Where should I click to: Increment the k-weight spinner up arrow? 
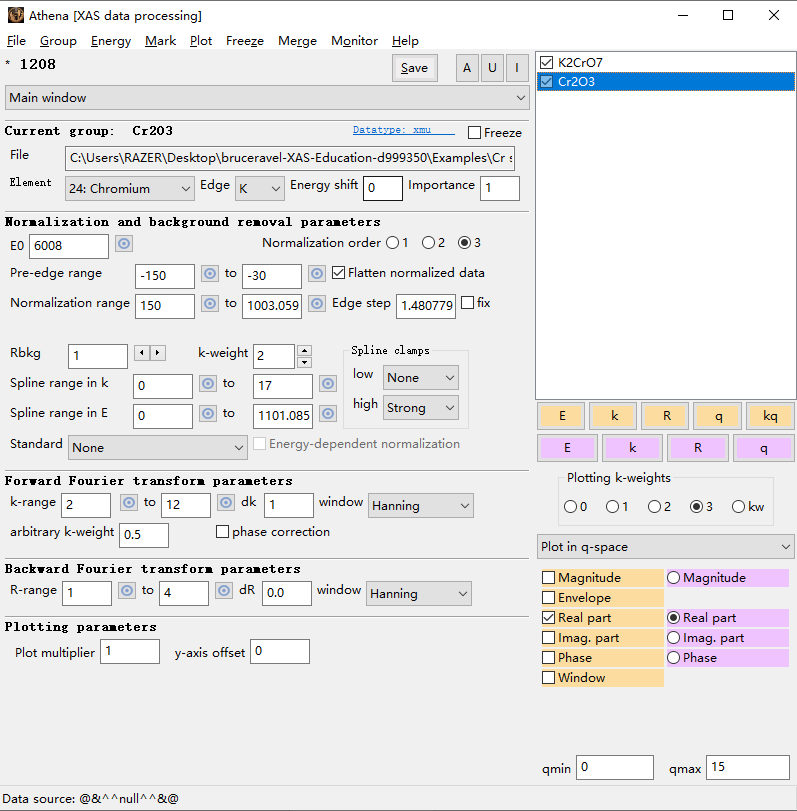(305, 350)
